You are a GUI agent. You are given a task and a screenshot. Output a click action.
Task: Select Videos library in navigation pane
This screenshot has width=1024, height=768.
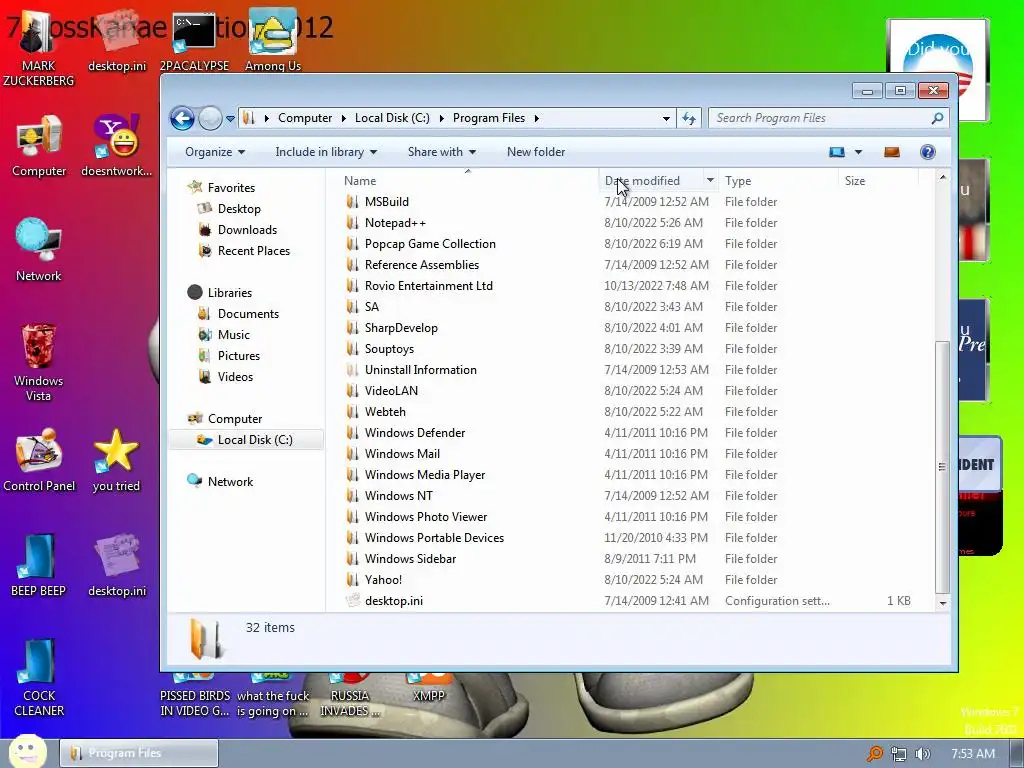click(x=235, y=377)
